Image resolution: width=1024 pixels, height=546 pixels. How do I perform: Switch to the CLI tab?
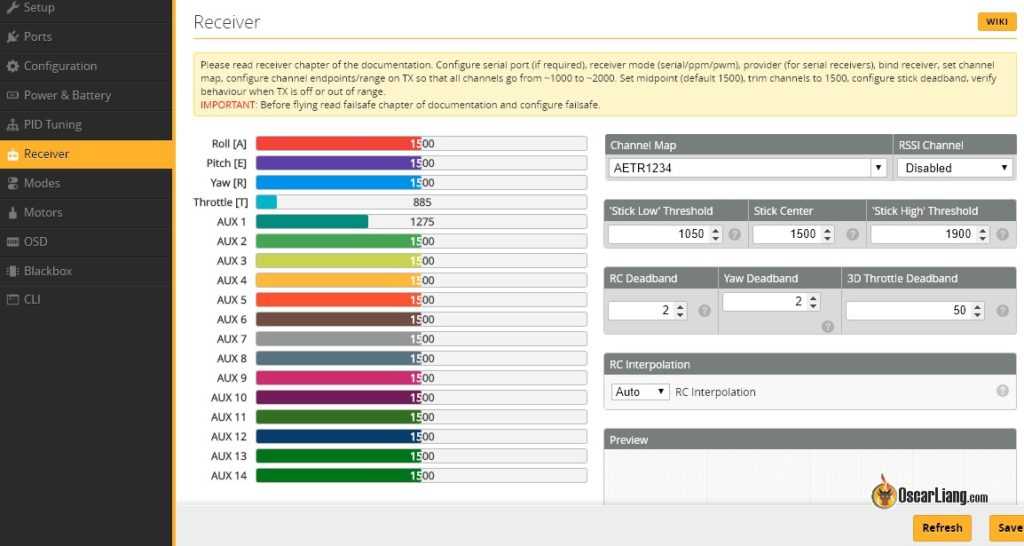32,299
